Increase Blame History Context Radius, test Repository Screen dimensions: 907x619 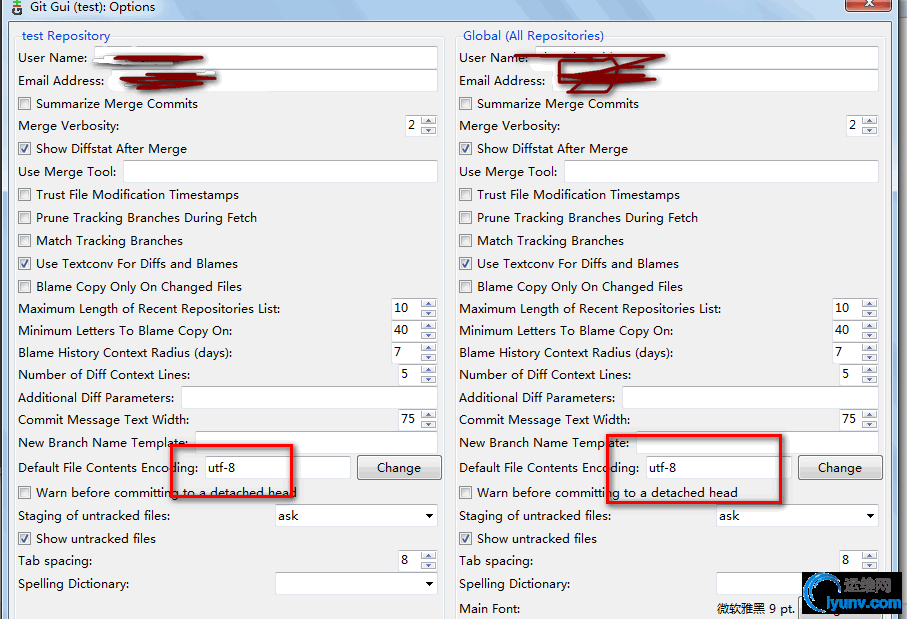click(x=429, y=348)
